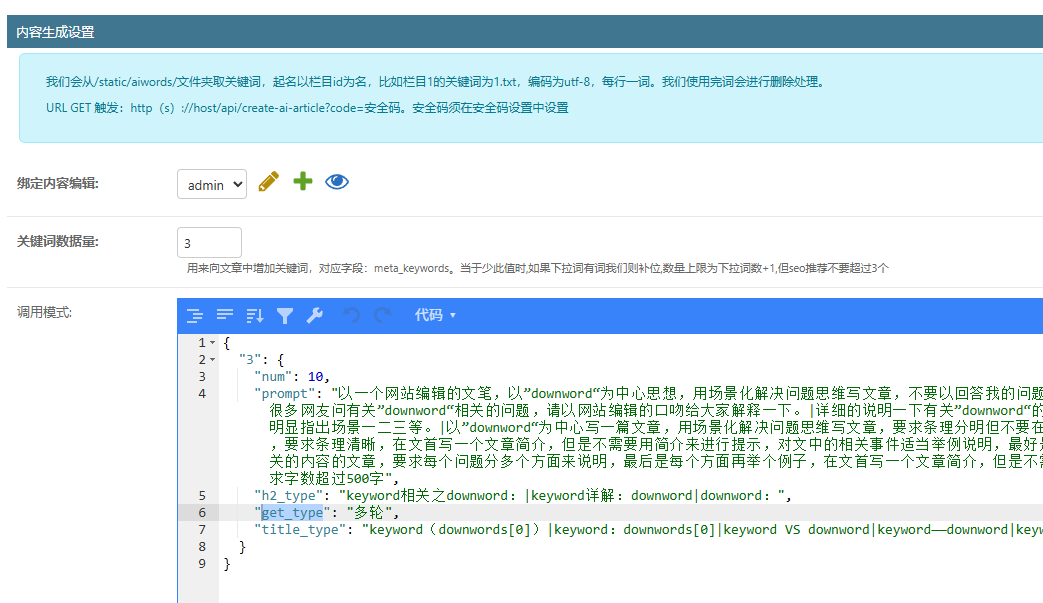Open the 代码 mode dropdown menu
Image resolution: width=1043 pixels, height=603 pixels.
pyautogui.click(x=435, y=315)
